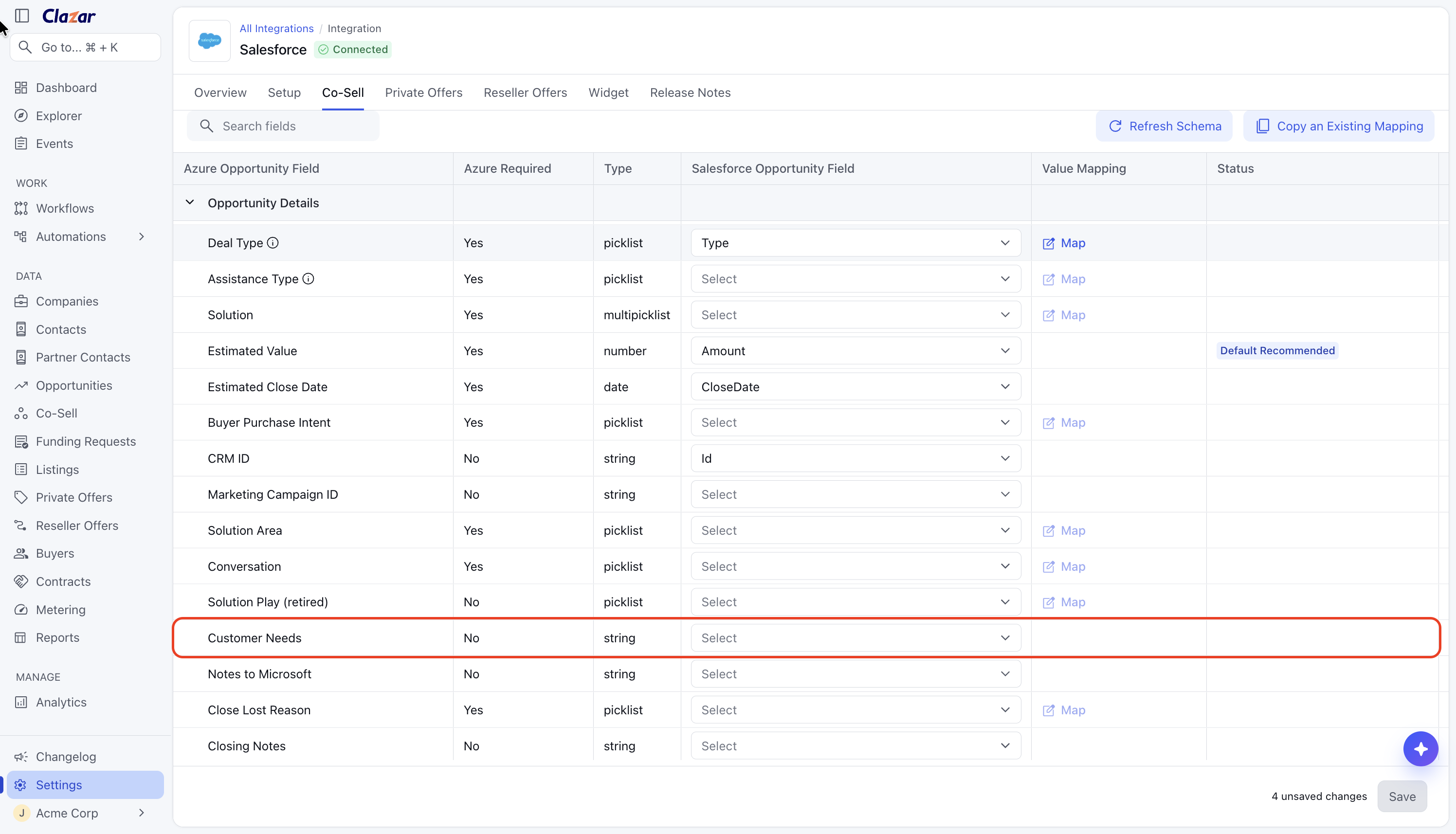Screen dimensions: 1456x834
Task: Select Settings in the sidebar
Action: [85, 785]
